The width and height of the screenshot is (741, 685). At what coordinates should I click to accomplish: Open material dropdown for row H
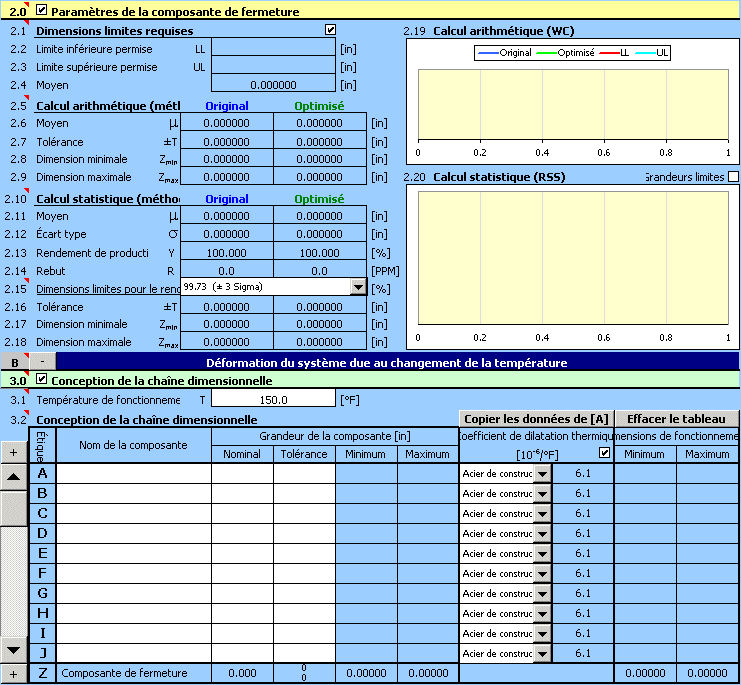pos(543,614)
